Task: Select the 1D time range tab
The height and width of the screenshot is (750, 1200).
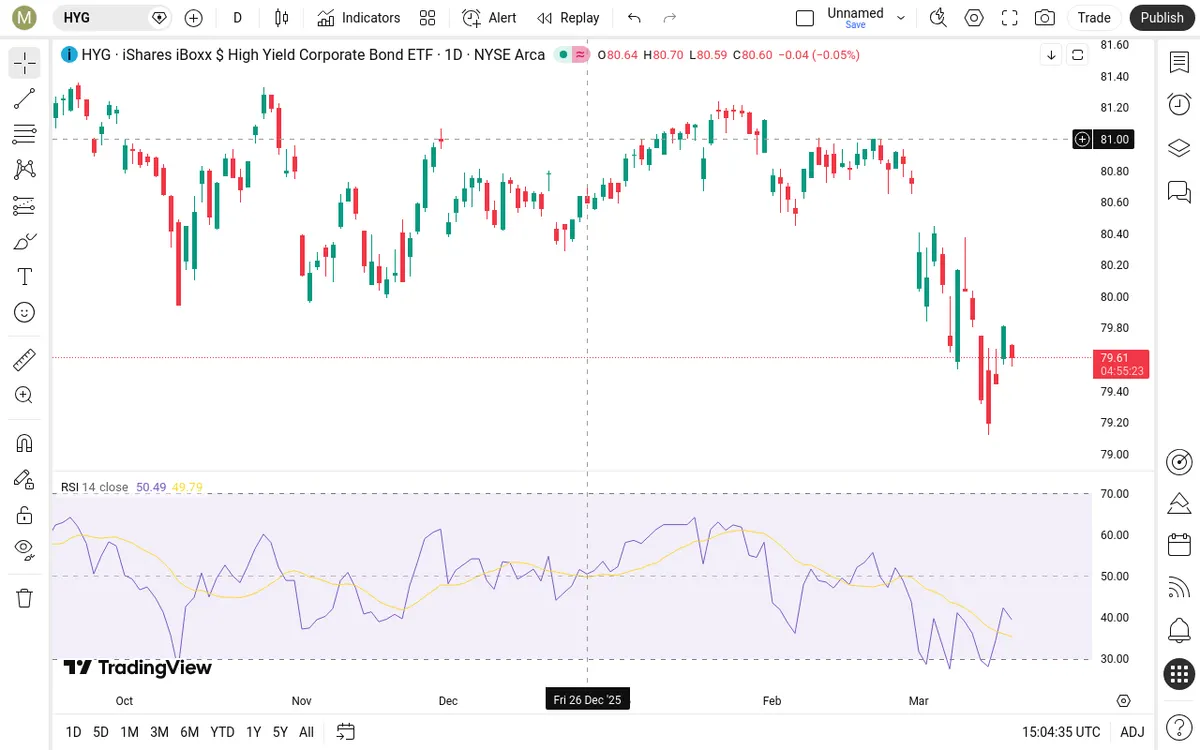Action: pos(73,732)
